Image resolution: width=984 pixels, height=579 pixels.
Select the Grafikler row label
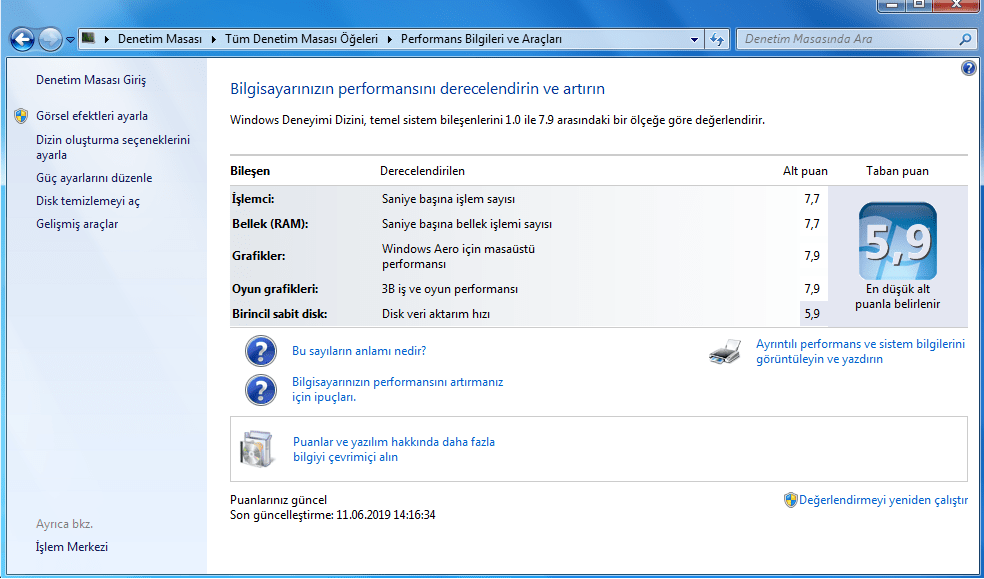(x=259, y=256)
